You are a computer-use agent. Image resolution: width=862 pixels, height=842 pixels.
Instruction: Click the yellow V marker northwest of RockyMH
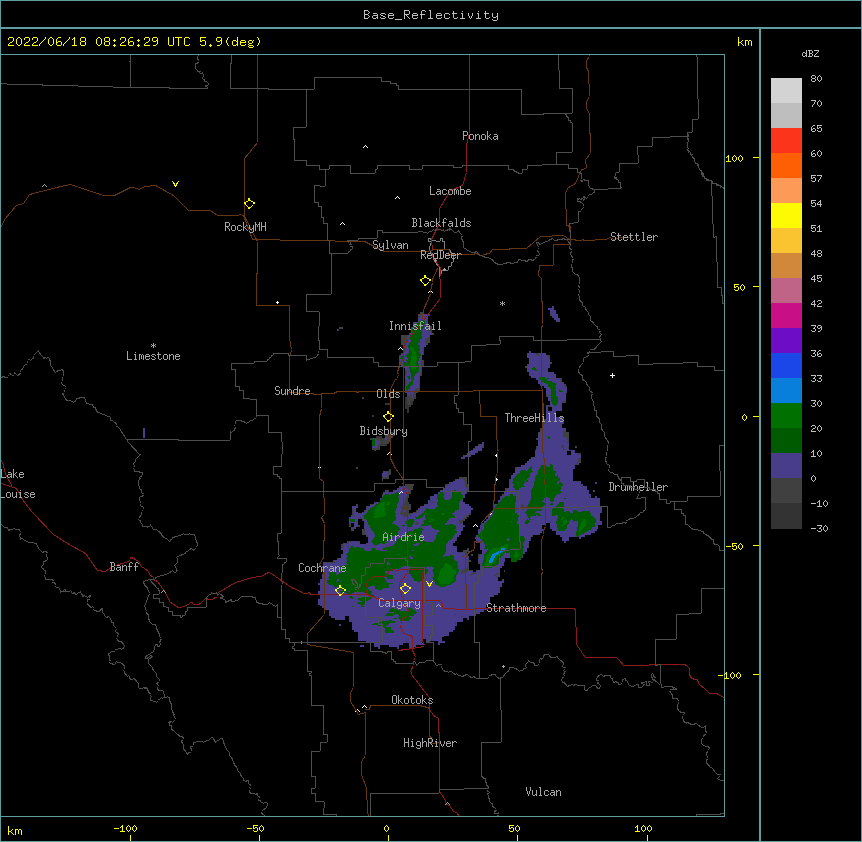[175, 184]
